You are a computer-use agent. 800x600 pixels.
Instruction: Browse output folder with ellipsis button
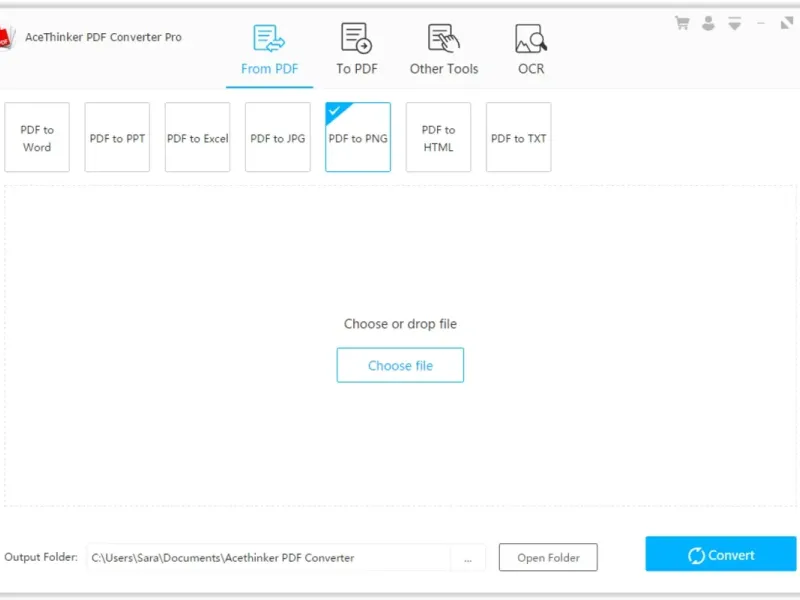pos(468,559)
